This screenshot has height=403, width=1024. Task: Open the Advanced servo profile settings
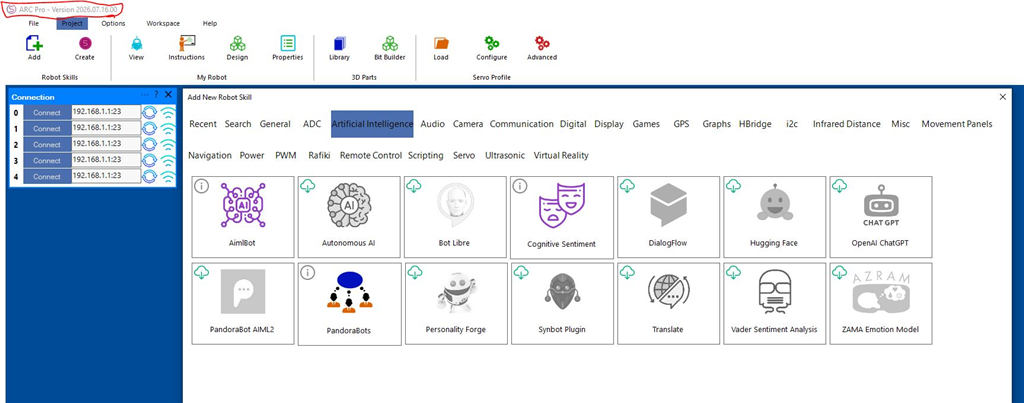click(x=542, y=44)
